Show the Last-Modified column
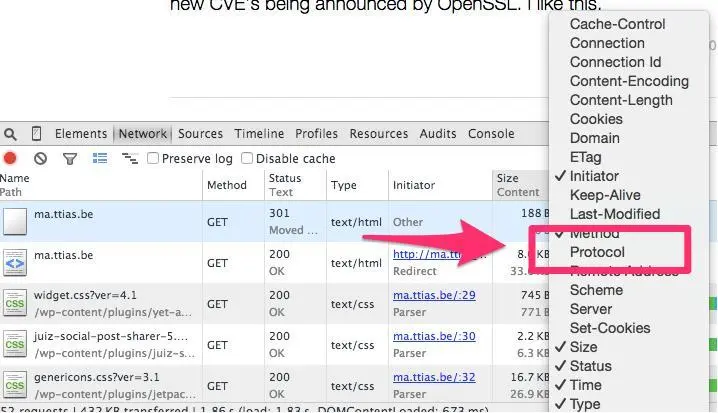 point(615,214)
